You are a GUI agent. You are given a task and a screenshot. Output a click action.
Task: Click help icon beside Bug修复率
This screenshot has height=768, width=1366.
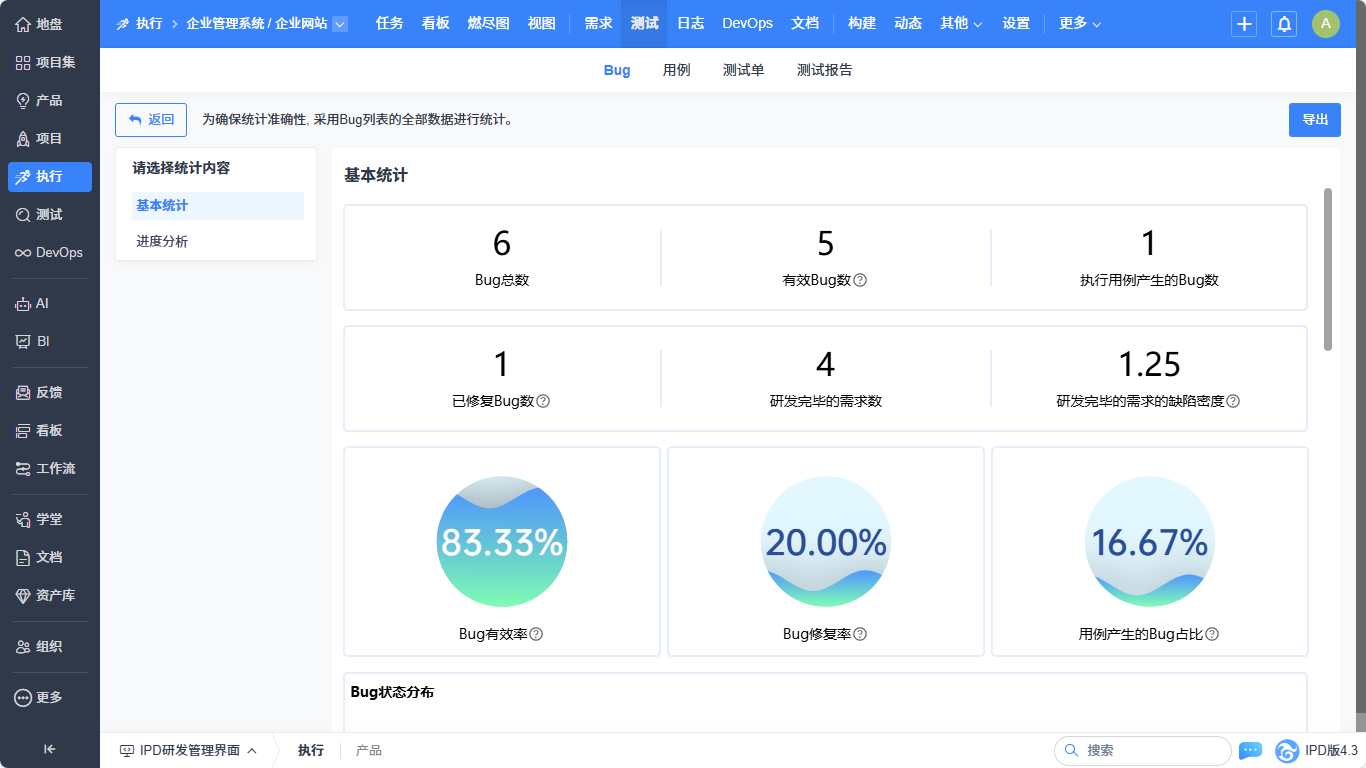[860, 634]
